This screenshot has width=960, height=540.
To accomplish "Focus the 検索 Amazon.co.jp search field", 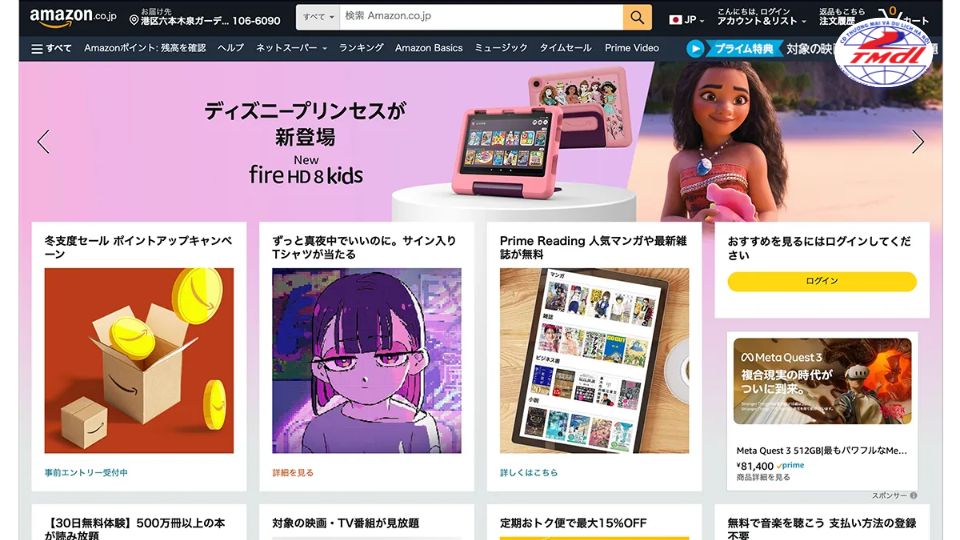I will tap(481, 17).
